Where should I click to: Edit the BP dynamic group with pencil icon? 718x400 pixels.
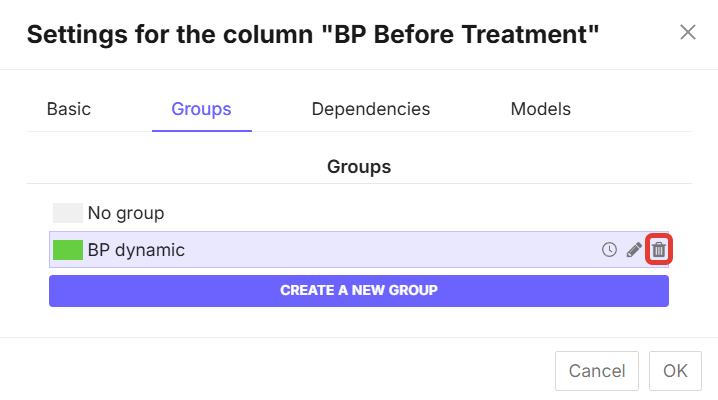634,250
